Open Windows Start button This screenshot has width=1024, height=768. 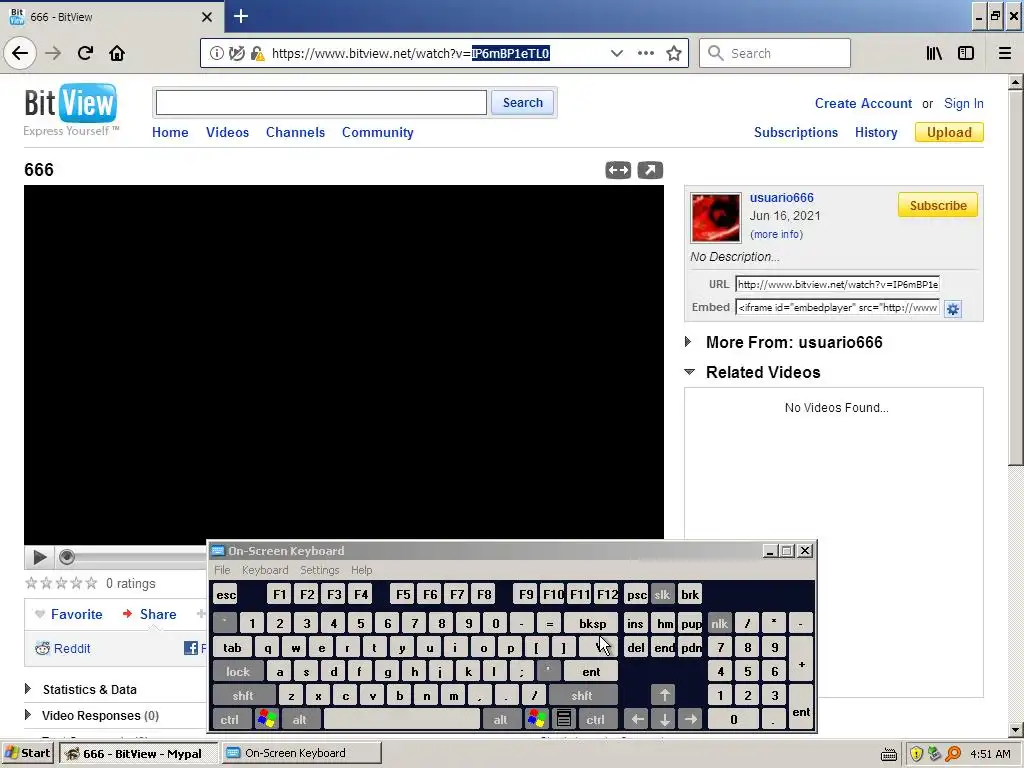click(x=27, y=753)
